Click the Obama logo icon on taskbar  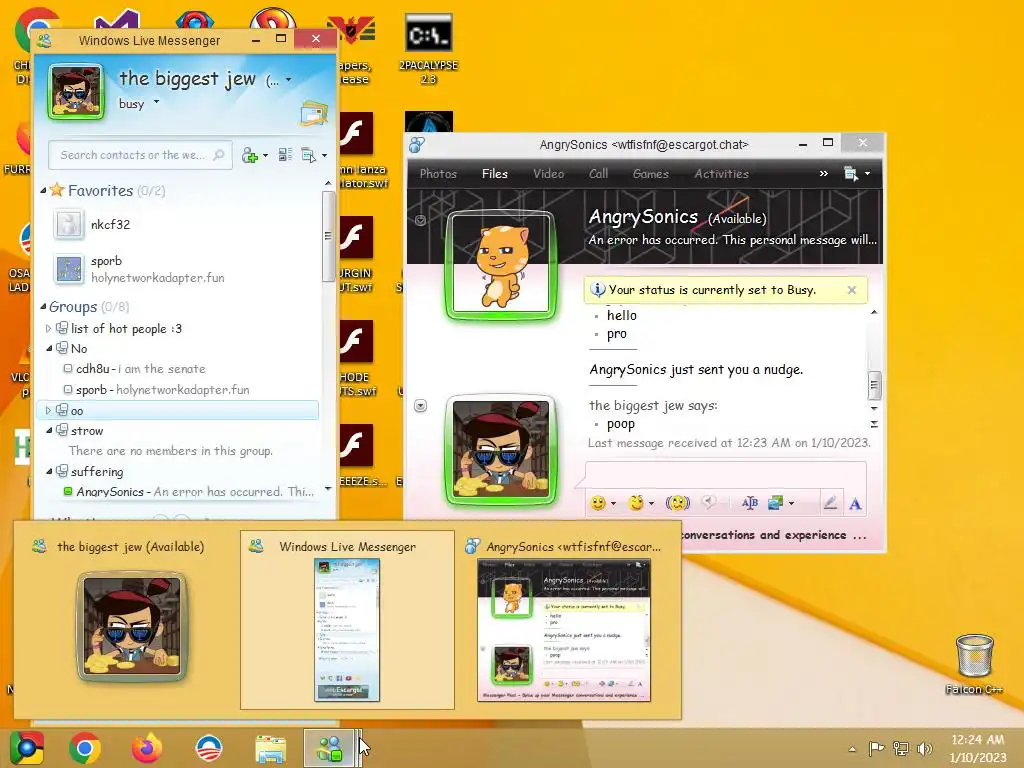(209, 748)
